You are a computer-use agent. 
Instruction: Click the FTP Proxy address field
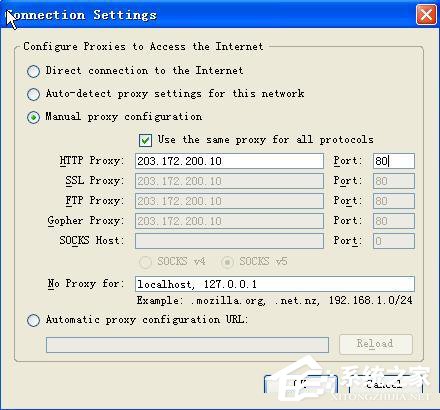[x=229, y=201]
